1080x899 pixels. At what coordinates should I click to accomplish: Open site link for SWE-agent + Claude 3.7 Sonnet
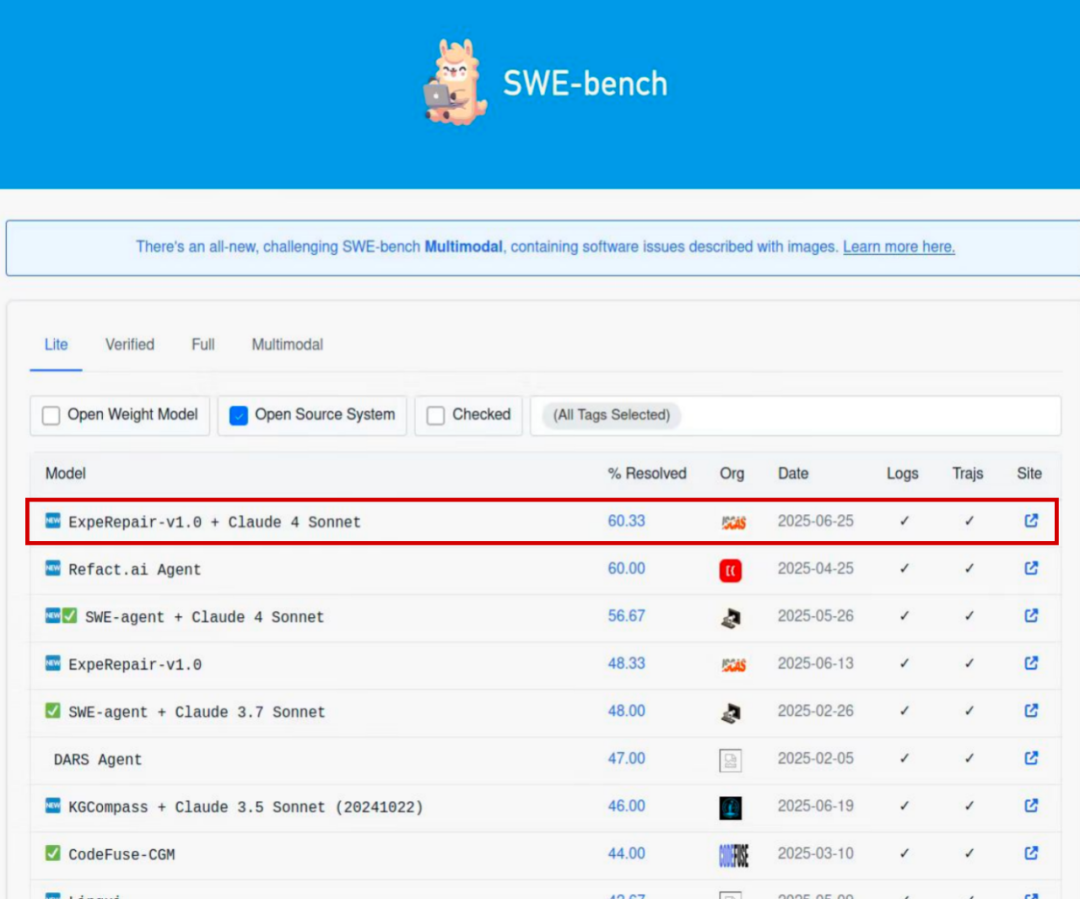point(1030,710)
